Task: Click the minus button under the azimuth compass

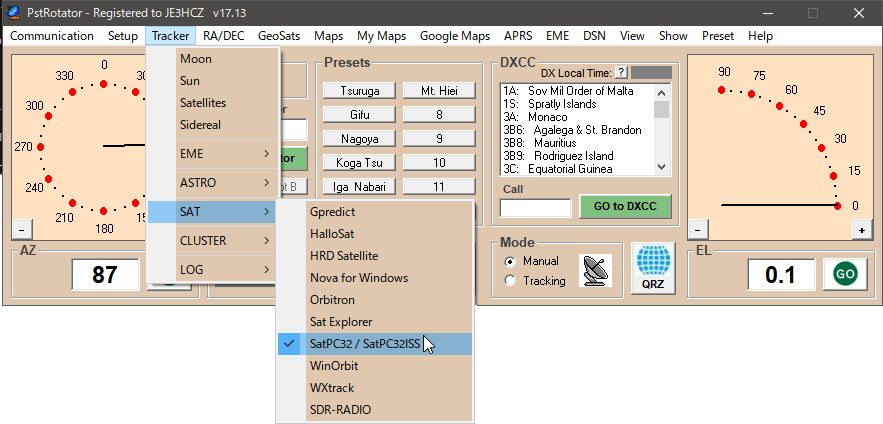Action: point(20,229)
